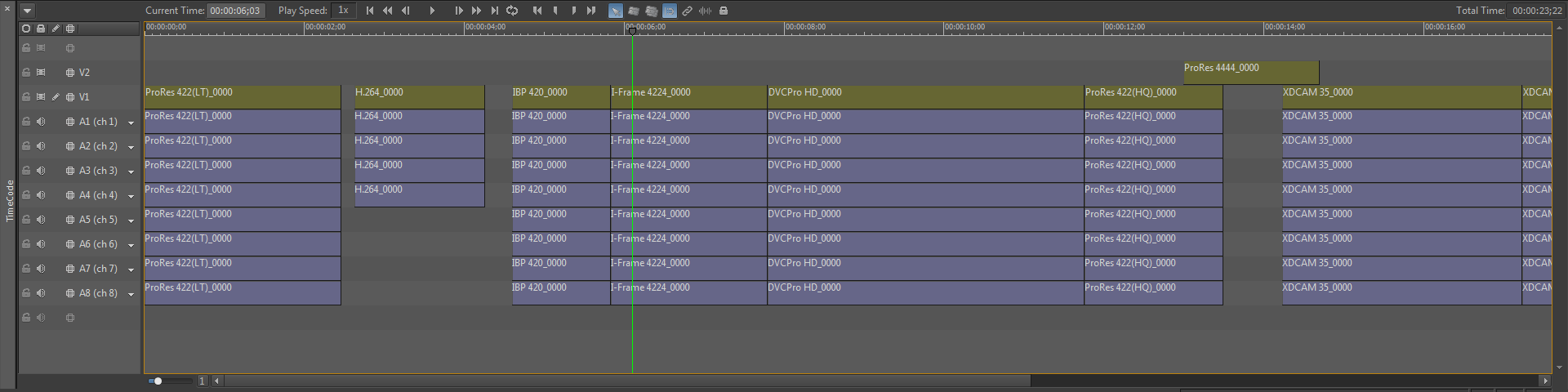Lock the A7 (ch 7) track
This screenshot has width=1568, height=392.
(x=26, y=269)
